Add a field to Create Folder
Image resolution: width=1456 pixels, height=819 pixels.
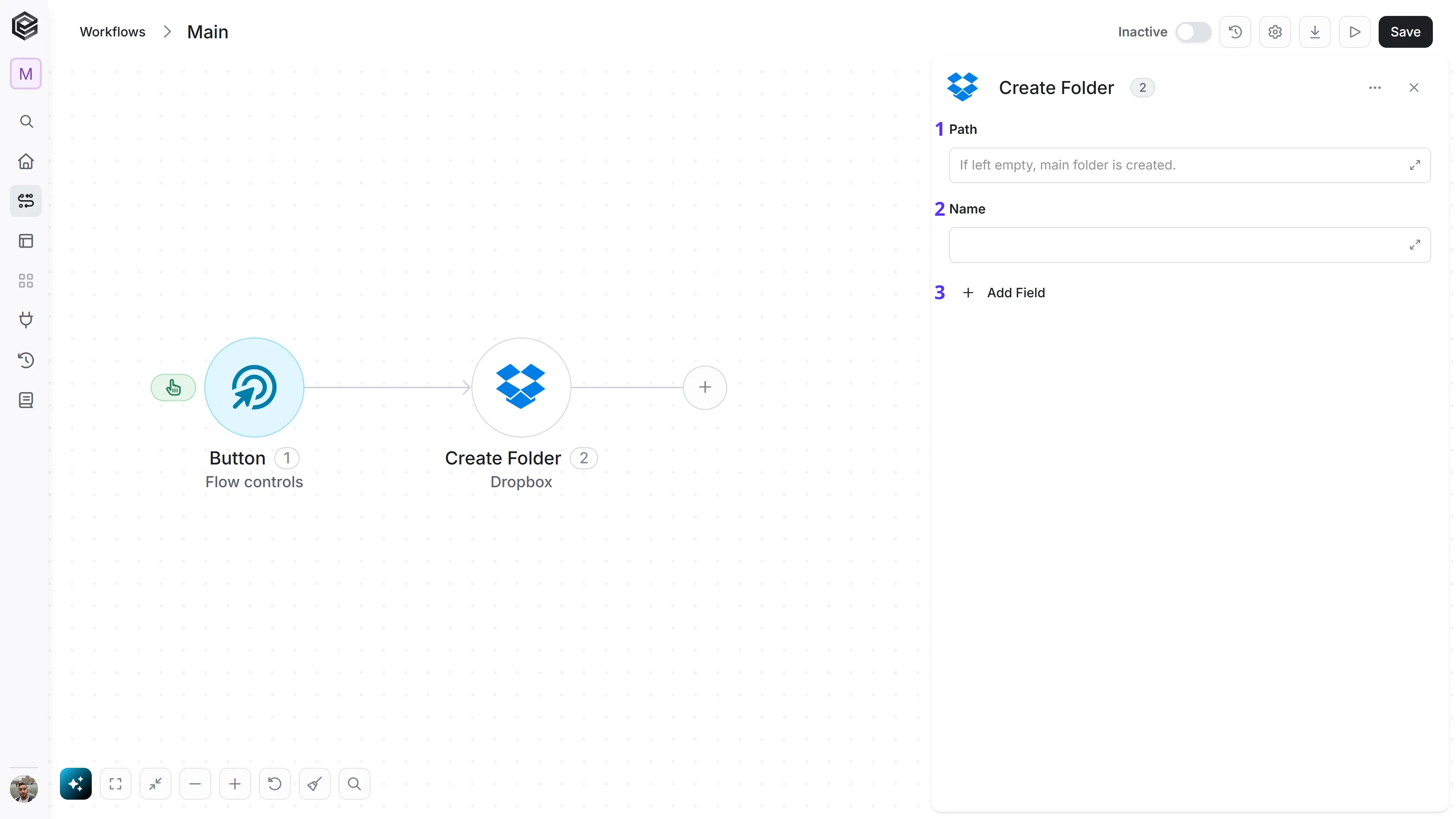tap(1004, 292)
